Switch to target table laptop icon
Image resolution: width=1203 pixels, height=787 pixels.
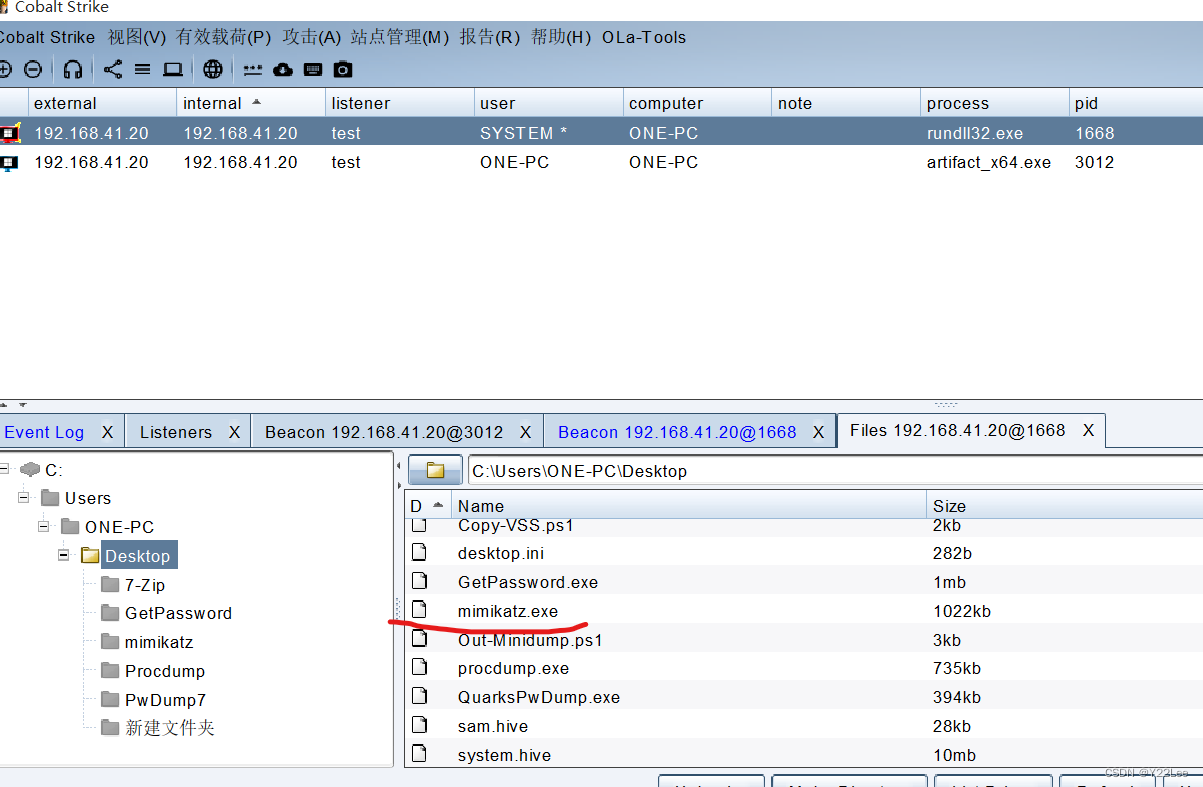[x=173, y=69]
